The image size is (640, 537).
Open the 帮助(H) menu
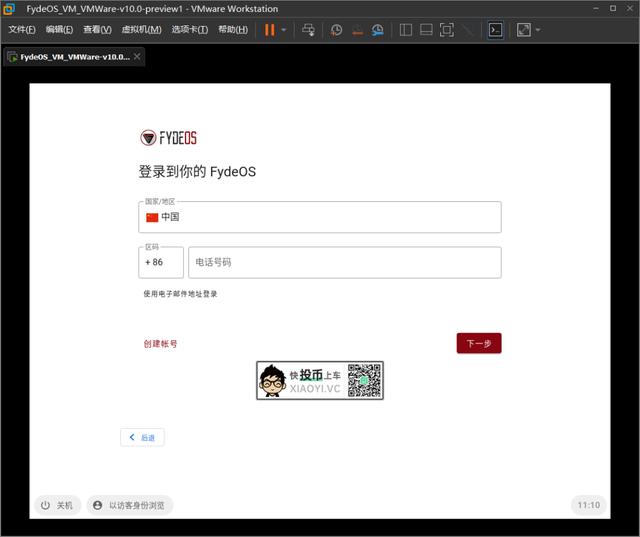233,29
